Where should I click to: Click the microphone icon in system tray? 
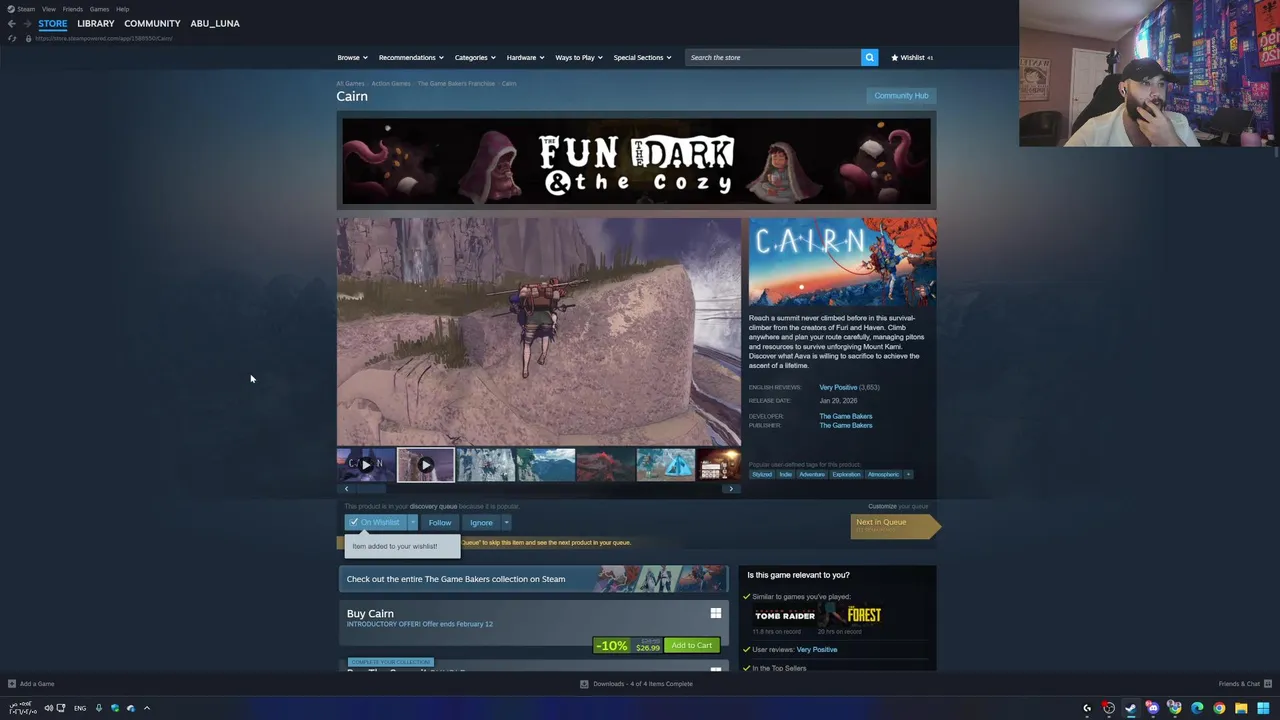click(x=98, y=708)
